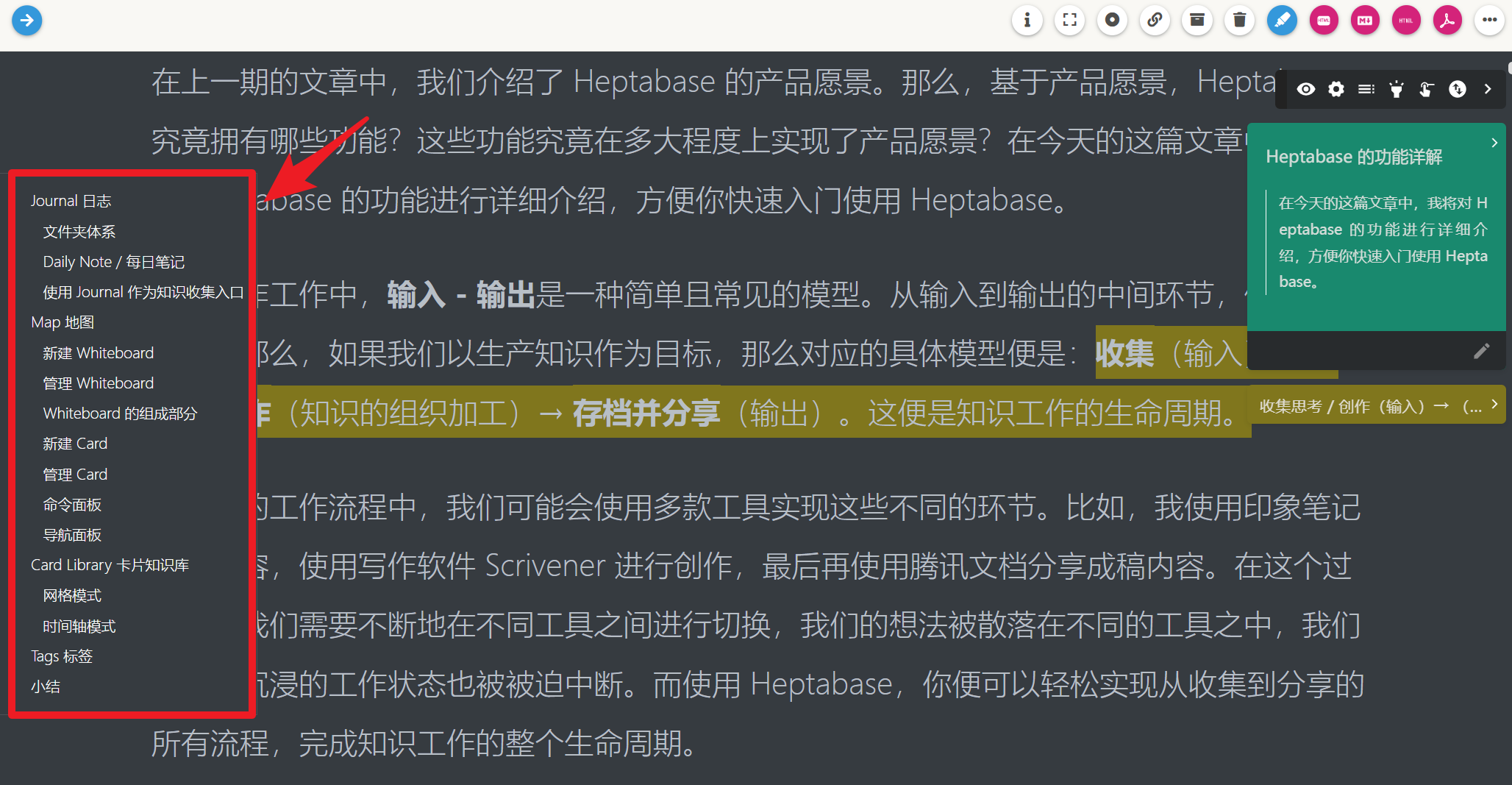Open annotation settings with the gear icon
This screenshot has height=785, width=1512.
pyautogui.click(x=1336, y=89)
